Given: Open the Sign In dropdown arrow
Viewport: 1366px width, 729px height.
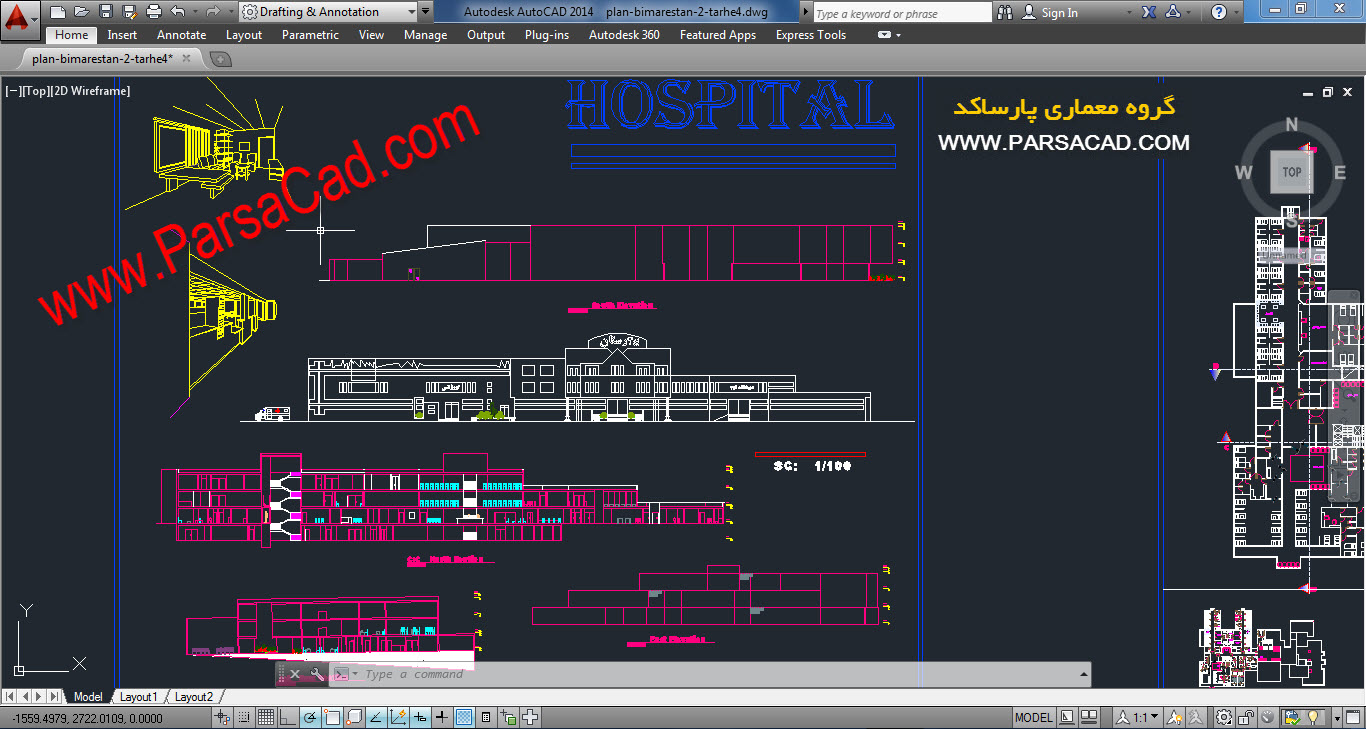Looking at the screenshot, I should tap(1129, 12).
